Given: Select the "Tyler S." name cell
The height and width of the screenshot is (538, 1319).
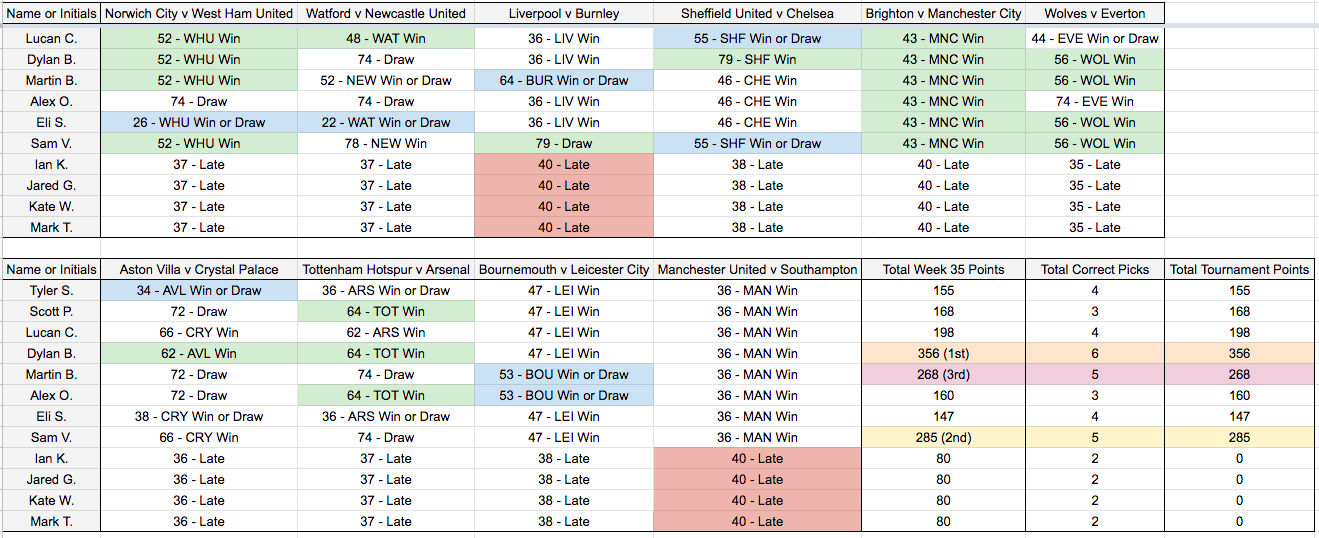Looking at the screenshot, I should click(x=51, y=291).
